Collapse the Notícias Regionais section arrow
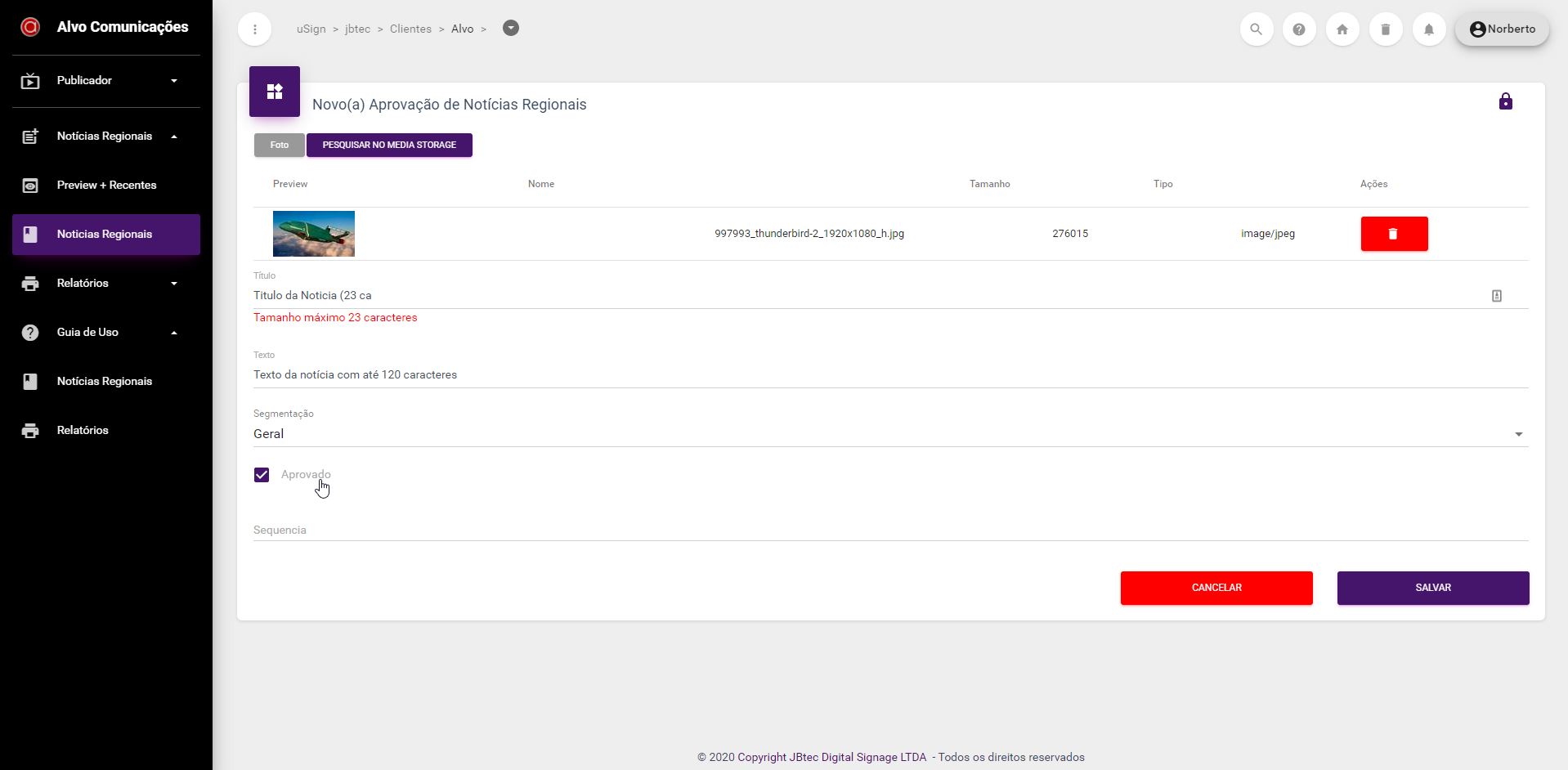Viewport: 1568px width, 770px height. (x=174, y=137)
